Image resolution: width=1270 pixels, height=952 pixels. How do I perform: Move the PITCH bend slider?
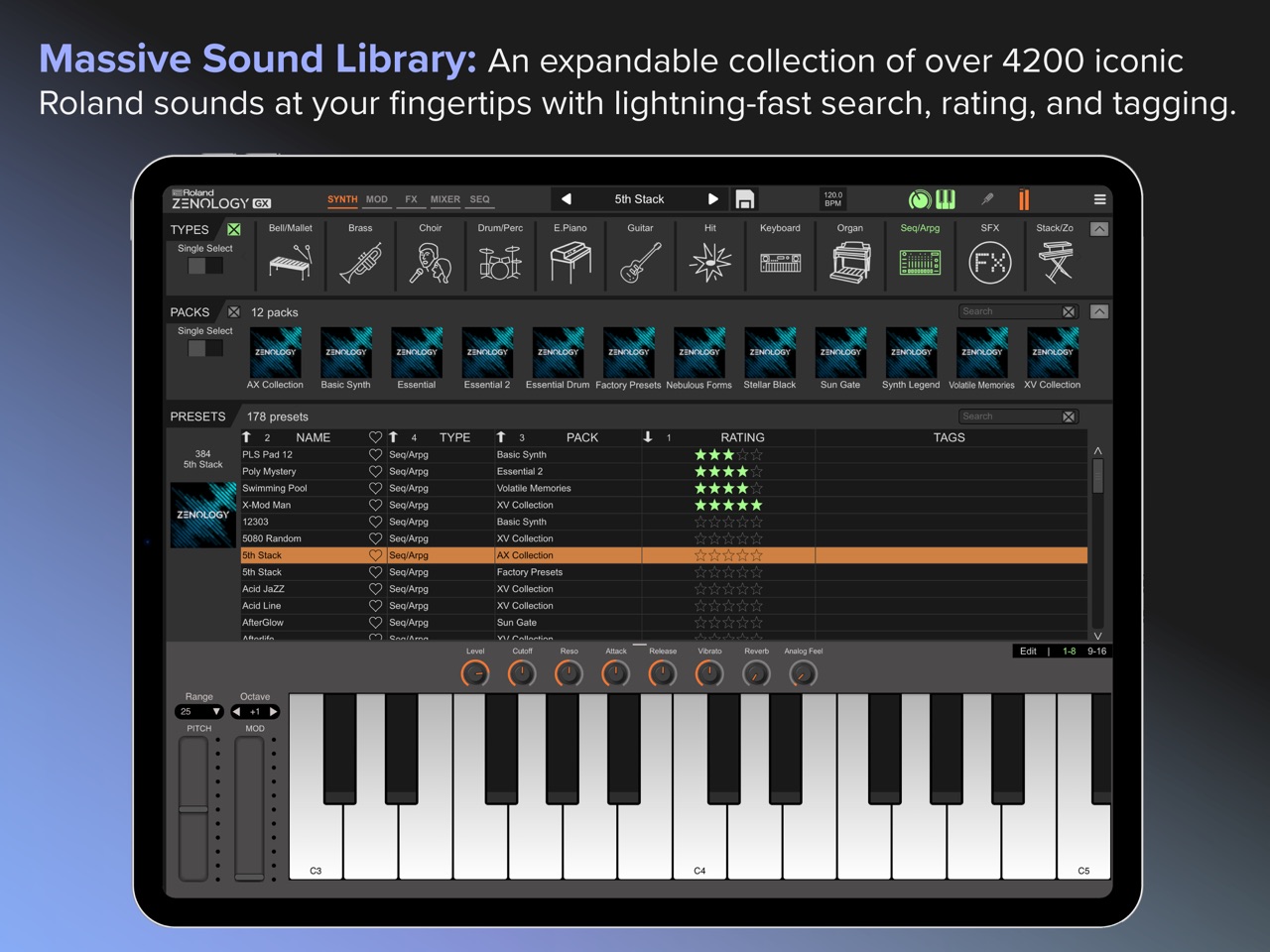pos(193,808)
